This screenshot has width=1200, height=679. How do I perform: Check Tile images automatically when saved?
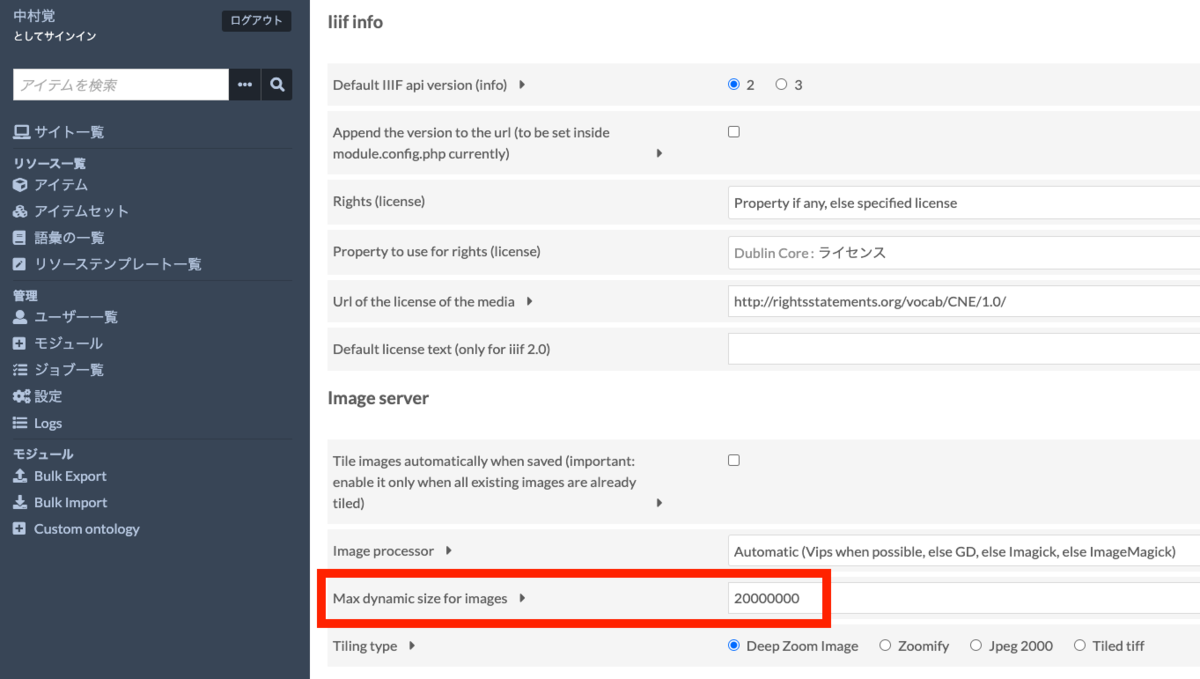[x=734, y=461]
